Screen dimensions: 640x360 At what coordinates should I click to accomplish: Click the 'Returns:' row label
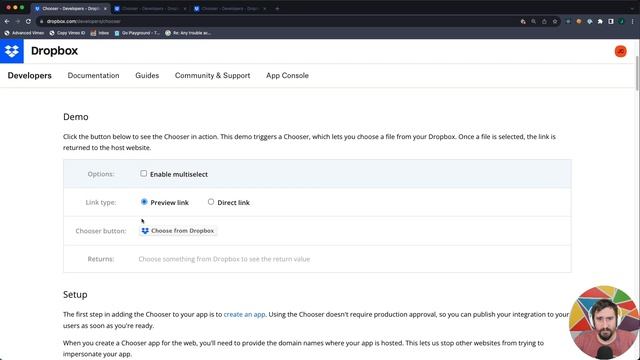[x=101, y=259]
